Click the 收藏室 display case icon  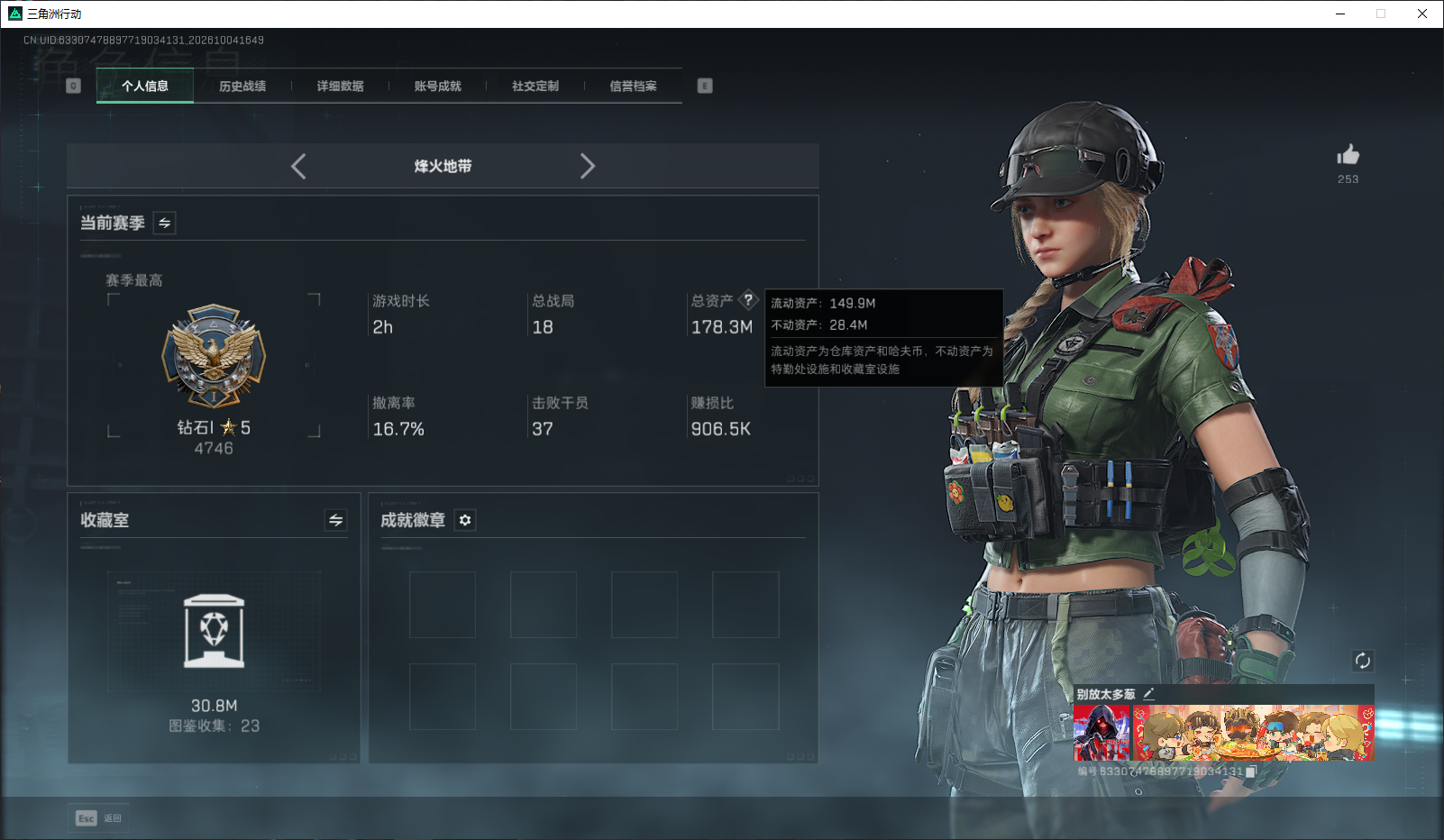[214, 631]
